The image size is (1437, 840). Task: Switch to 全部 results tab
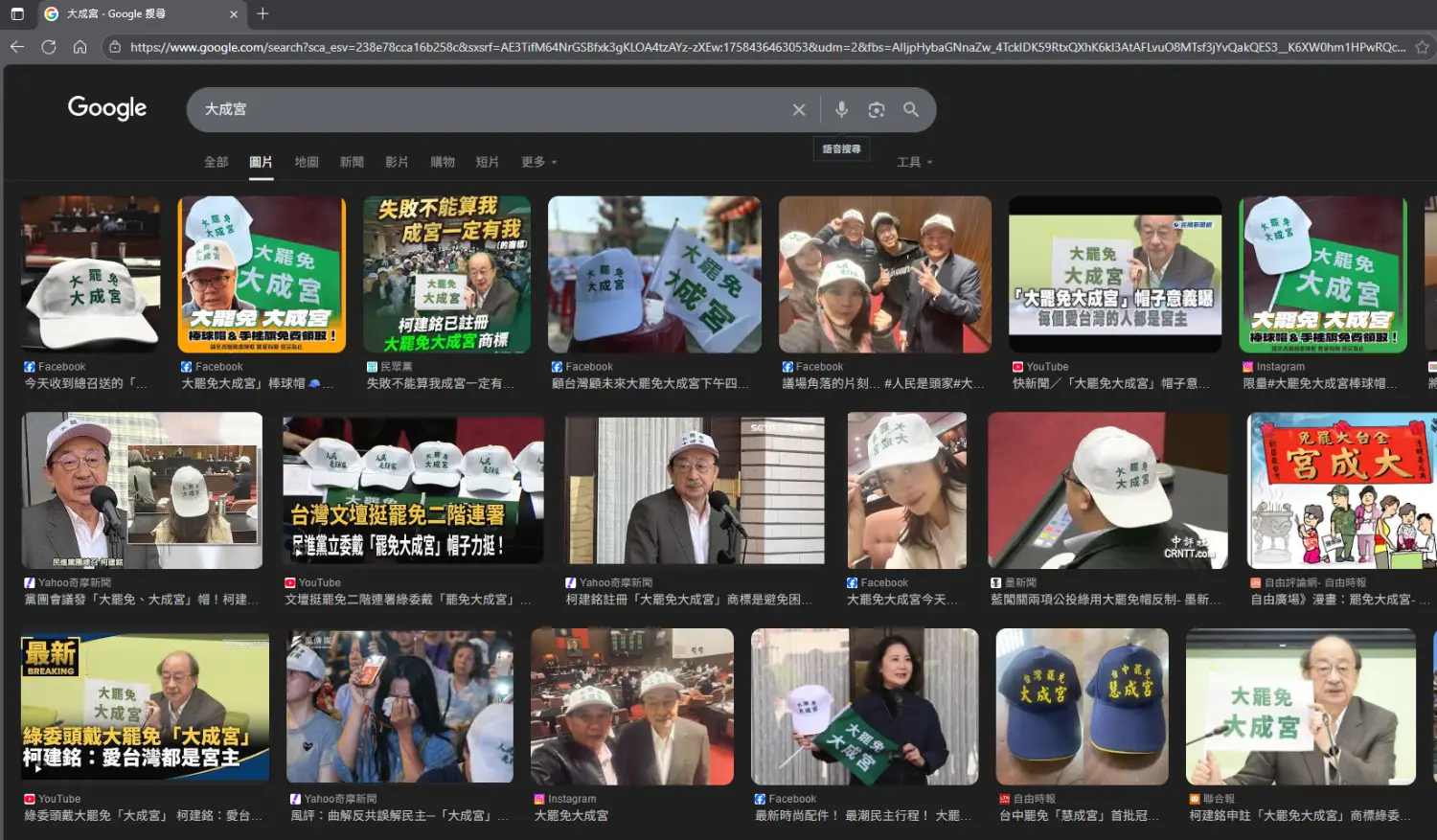coord(217,162)
